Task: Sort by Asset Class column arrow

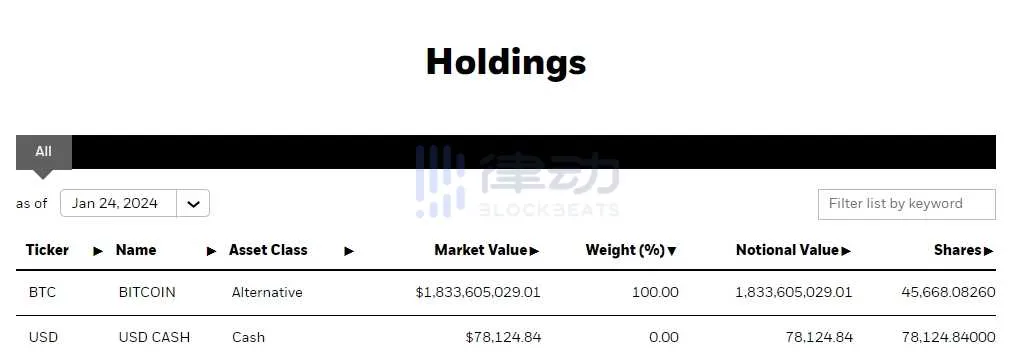Action: click(349, 251)
